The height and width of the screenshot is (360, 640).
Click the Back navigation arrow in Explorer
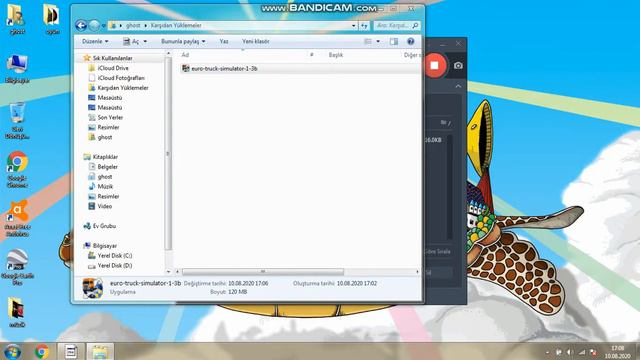[81, 26]
